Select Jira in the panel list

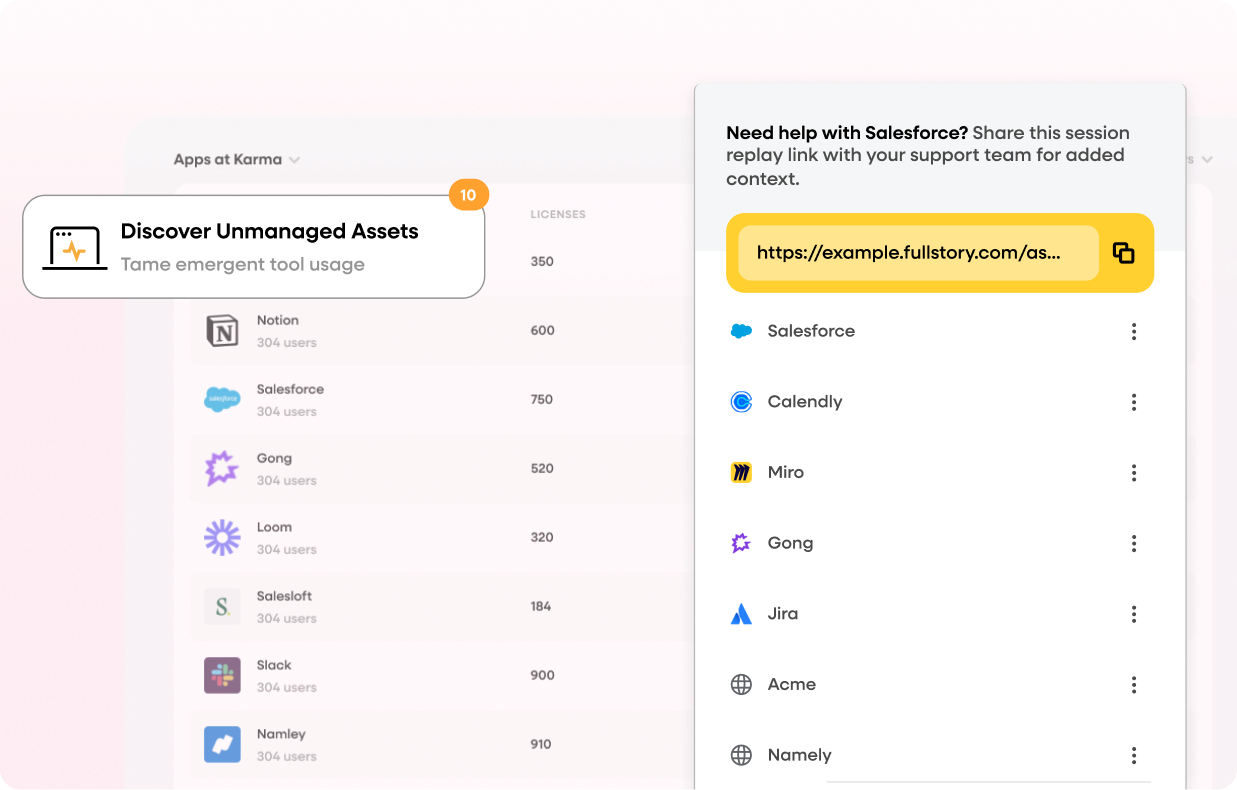[x=783, y=614]
